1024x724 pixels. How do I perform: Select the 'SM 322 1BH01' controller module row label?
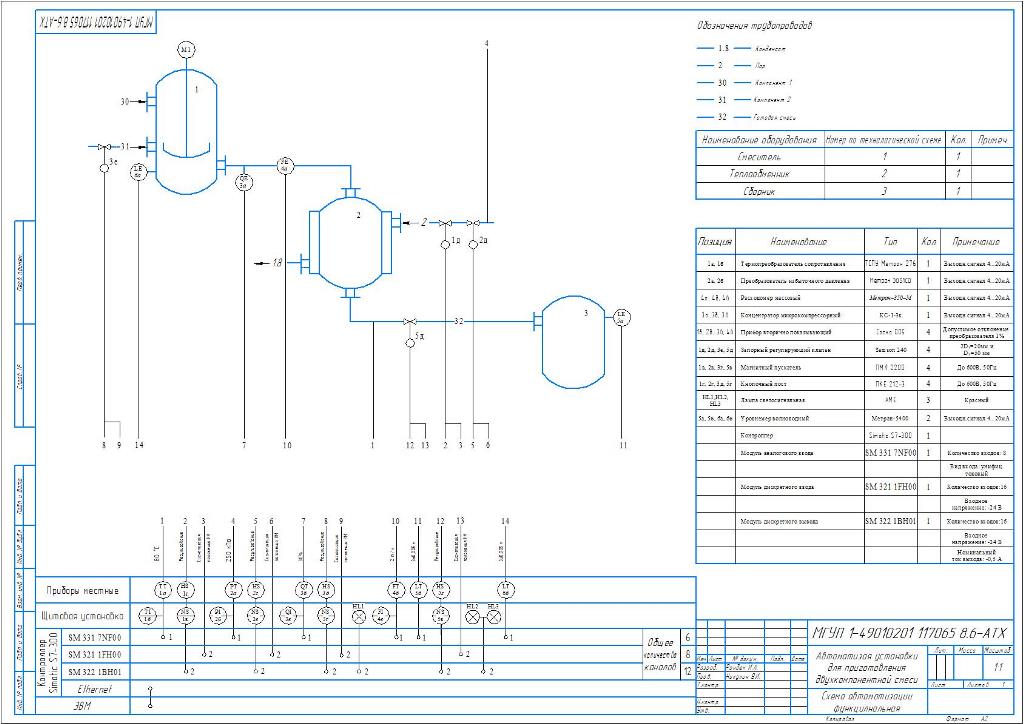pos(95,672)
